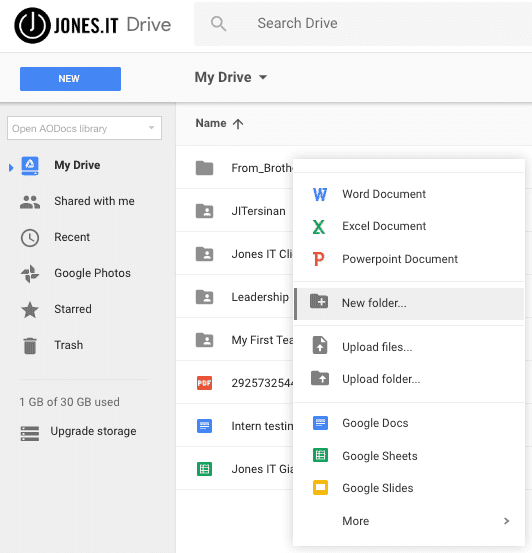Click the Google Sheets green icon in menu
Screen dimensions: 532x553
coord(320,455)
